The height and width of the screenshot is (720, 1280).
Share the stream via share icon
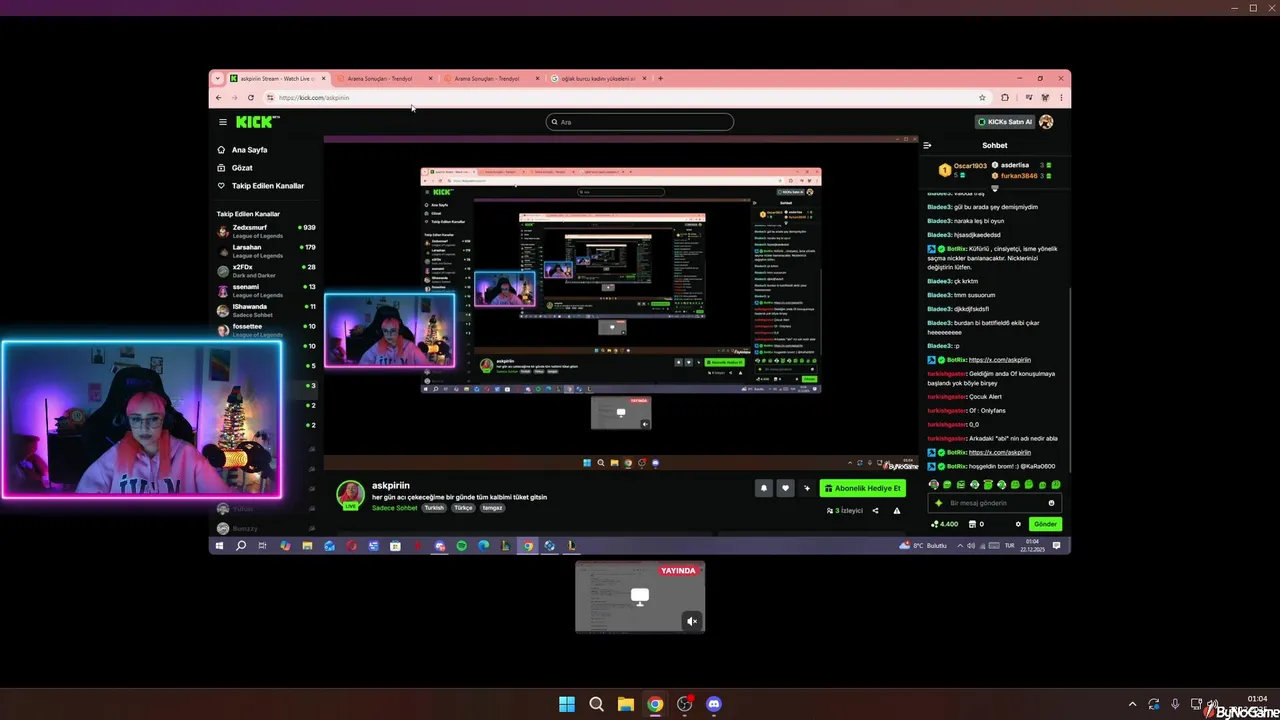pos(875,511)
